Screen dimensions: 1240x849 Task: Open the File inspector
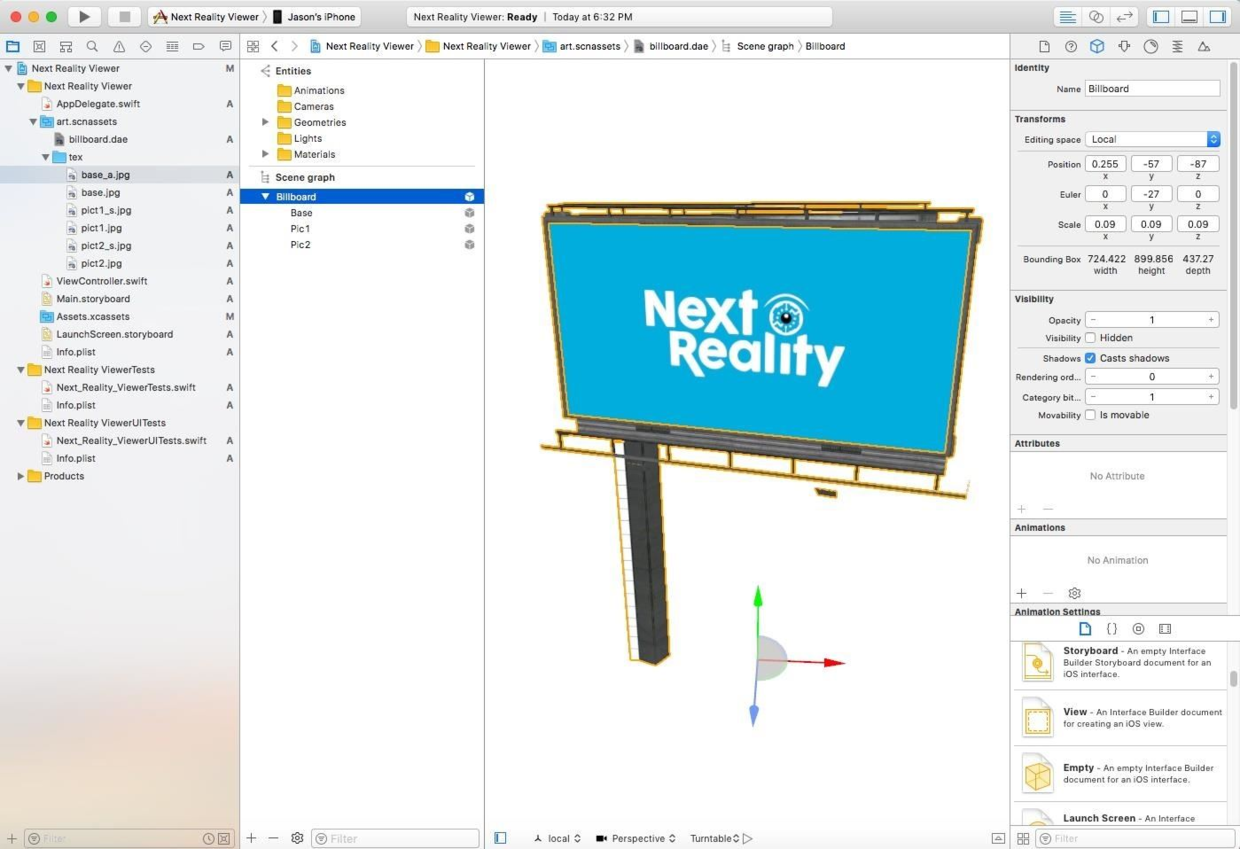(1043, 46)
